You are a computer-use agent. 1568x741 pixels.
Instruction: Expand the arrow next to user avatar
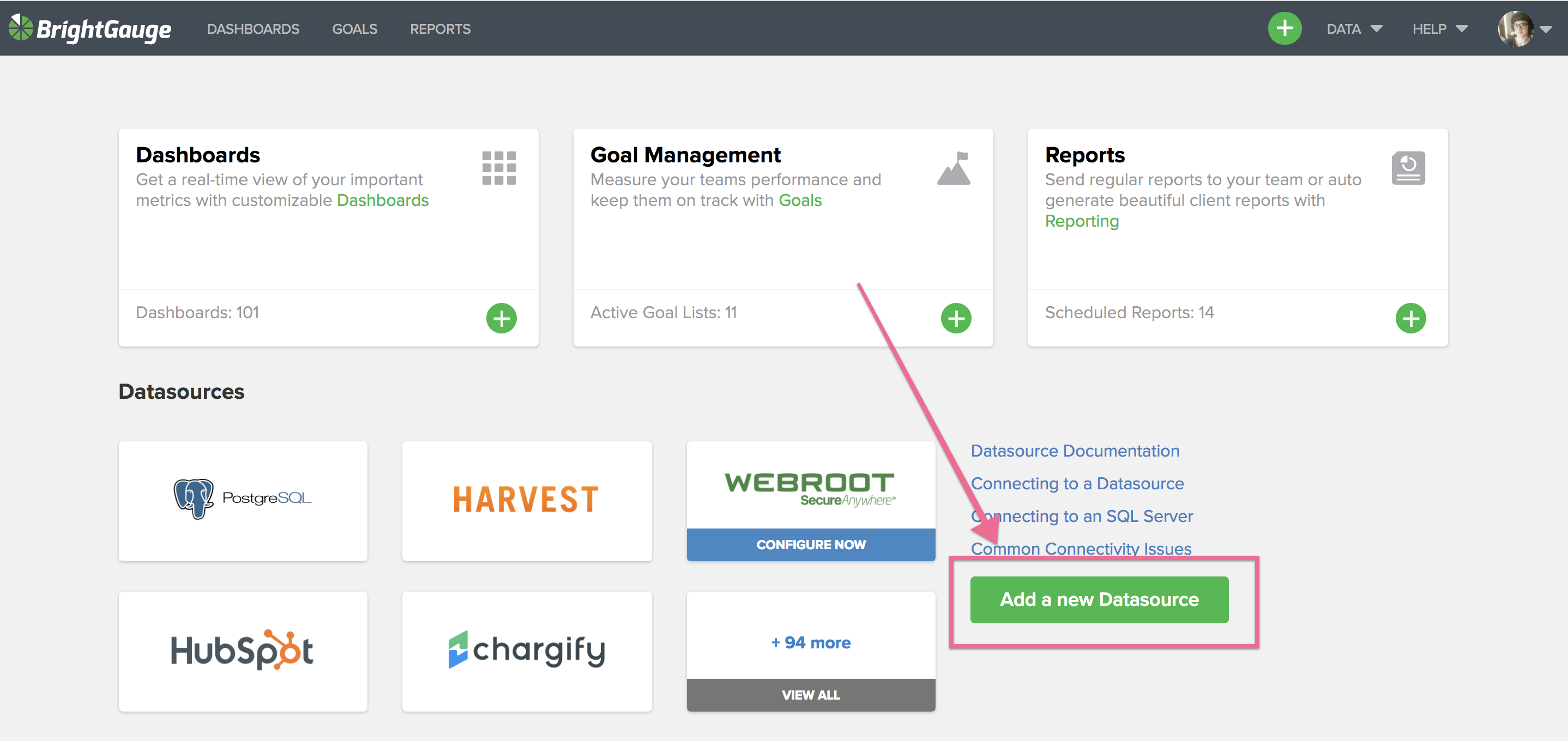[1546, 29]
